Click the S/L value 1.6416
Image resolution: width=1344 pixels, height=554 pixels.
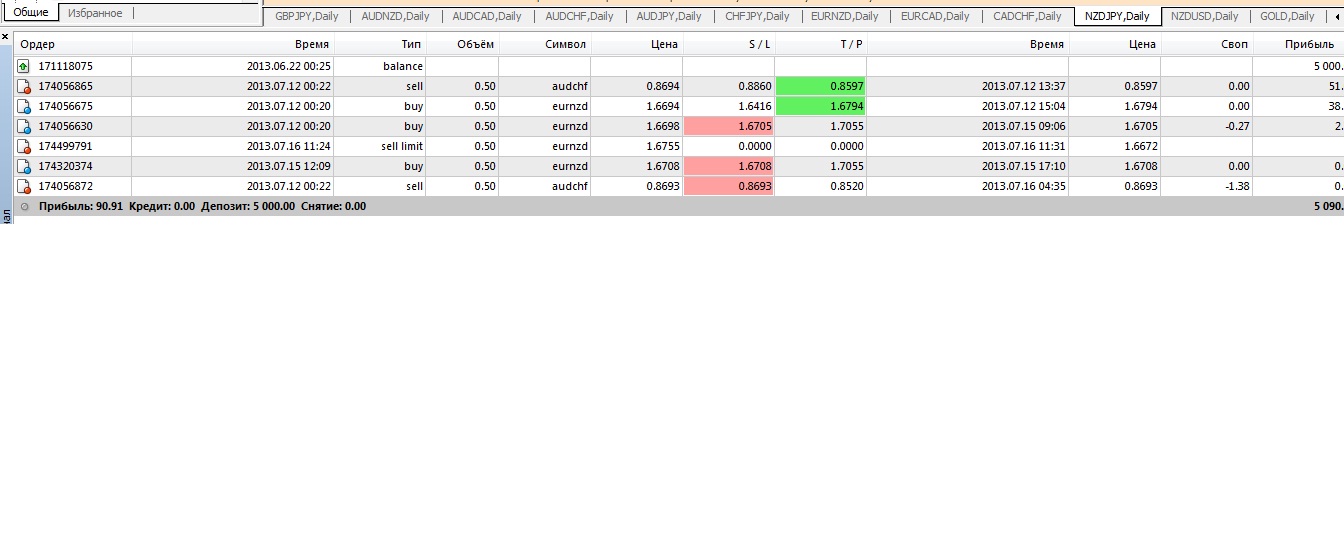click(755, 106)
